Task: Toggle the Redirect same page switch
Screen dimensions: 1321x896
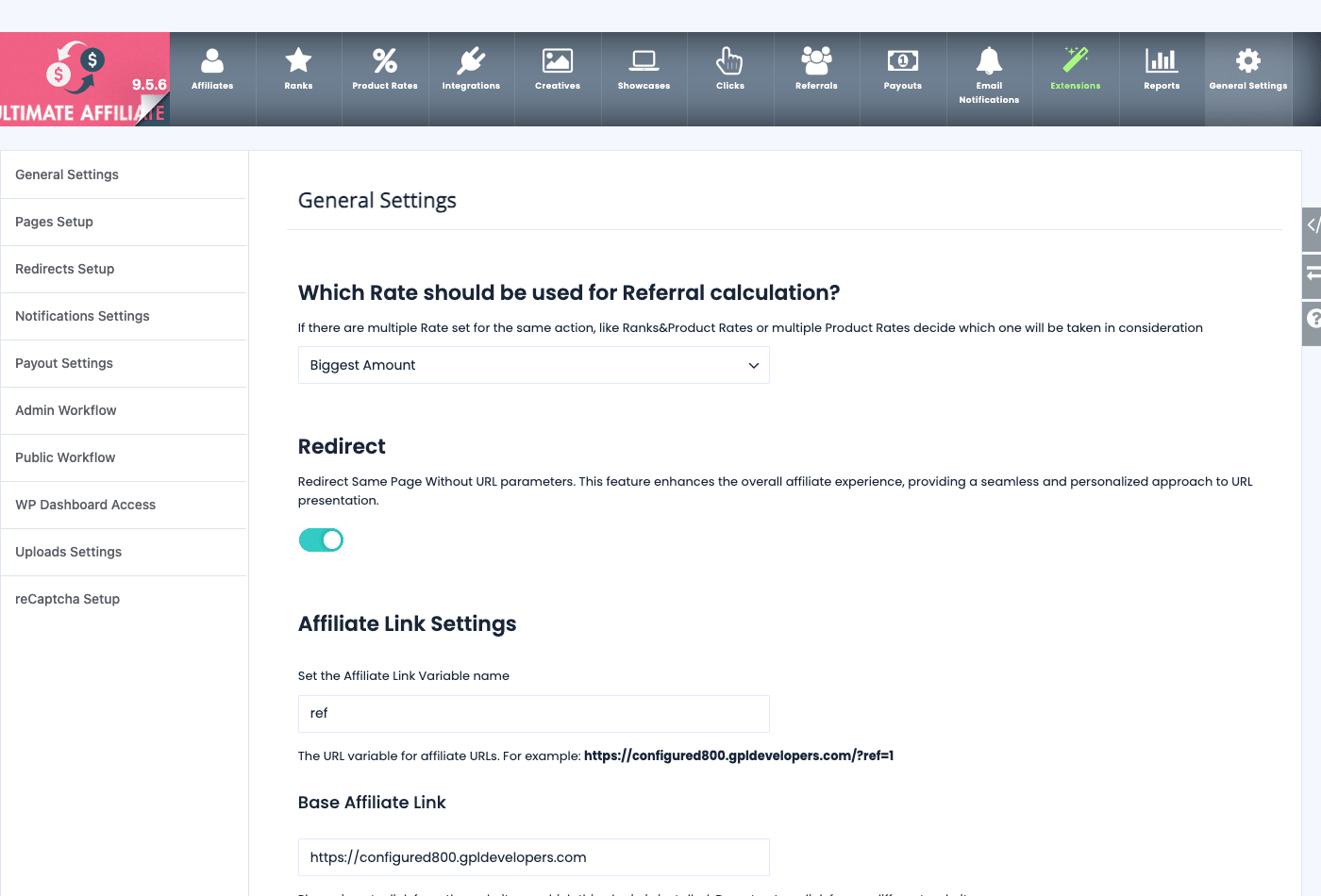Action: 321,539
